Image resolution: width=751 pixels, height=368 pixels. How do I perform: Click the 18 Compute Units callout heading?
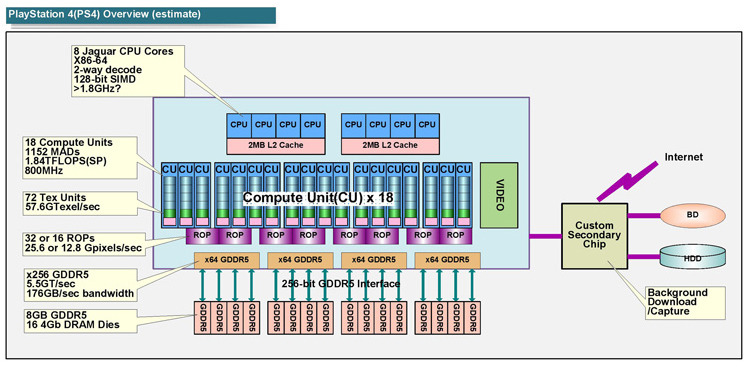pyautogui.click(x=68, y=142)
